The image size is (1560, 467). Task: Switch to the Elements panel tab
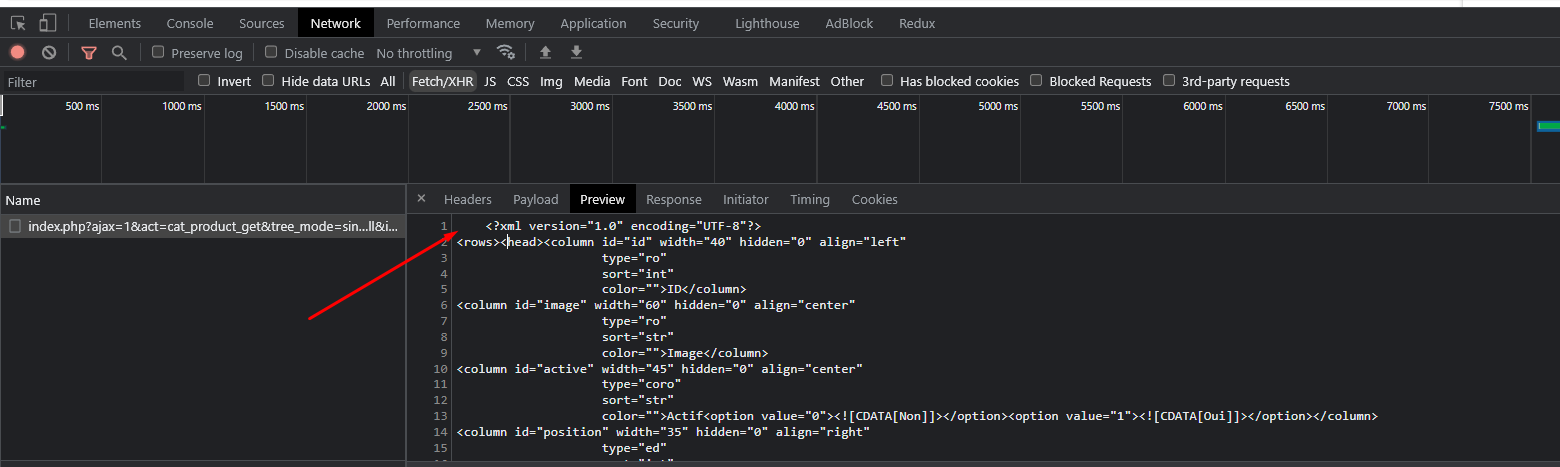click(x=115, y=23)
